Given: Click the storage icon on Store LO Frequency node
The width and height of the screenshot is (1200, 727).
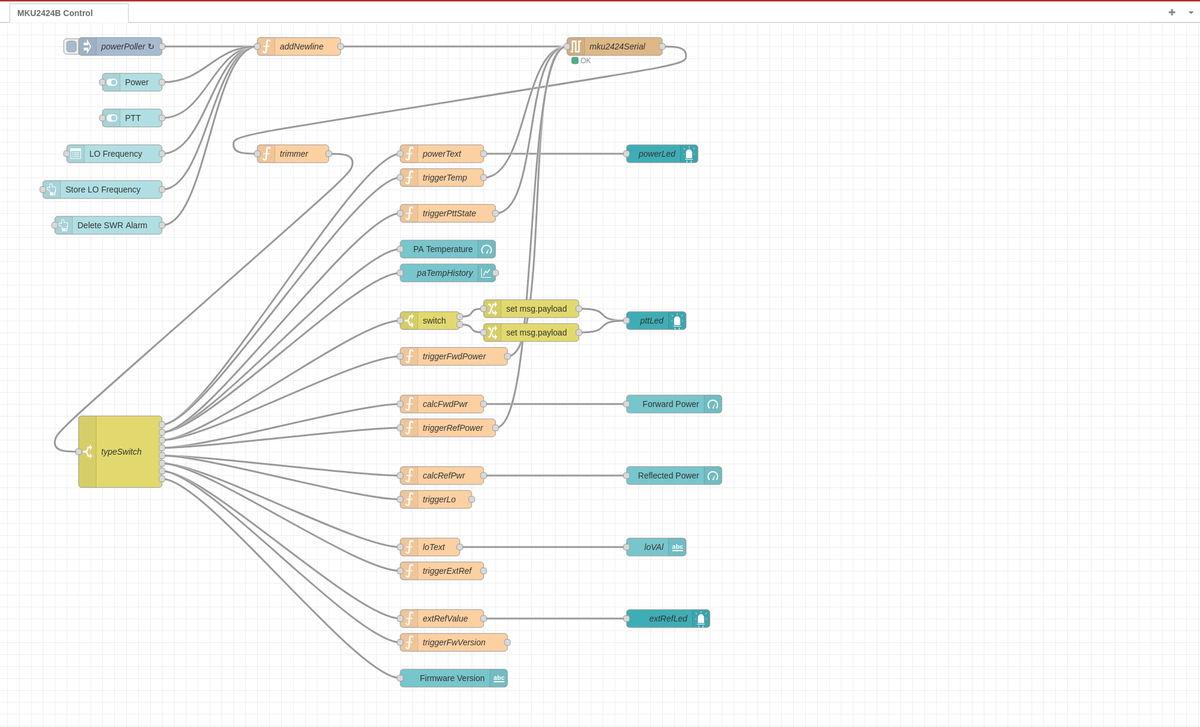Looking at the screenshot, I should [52, 189].
